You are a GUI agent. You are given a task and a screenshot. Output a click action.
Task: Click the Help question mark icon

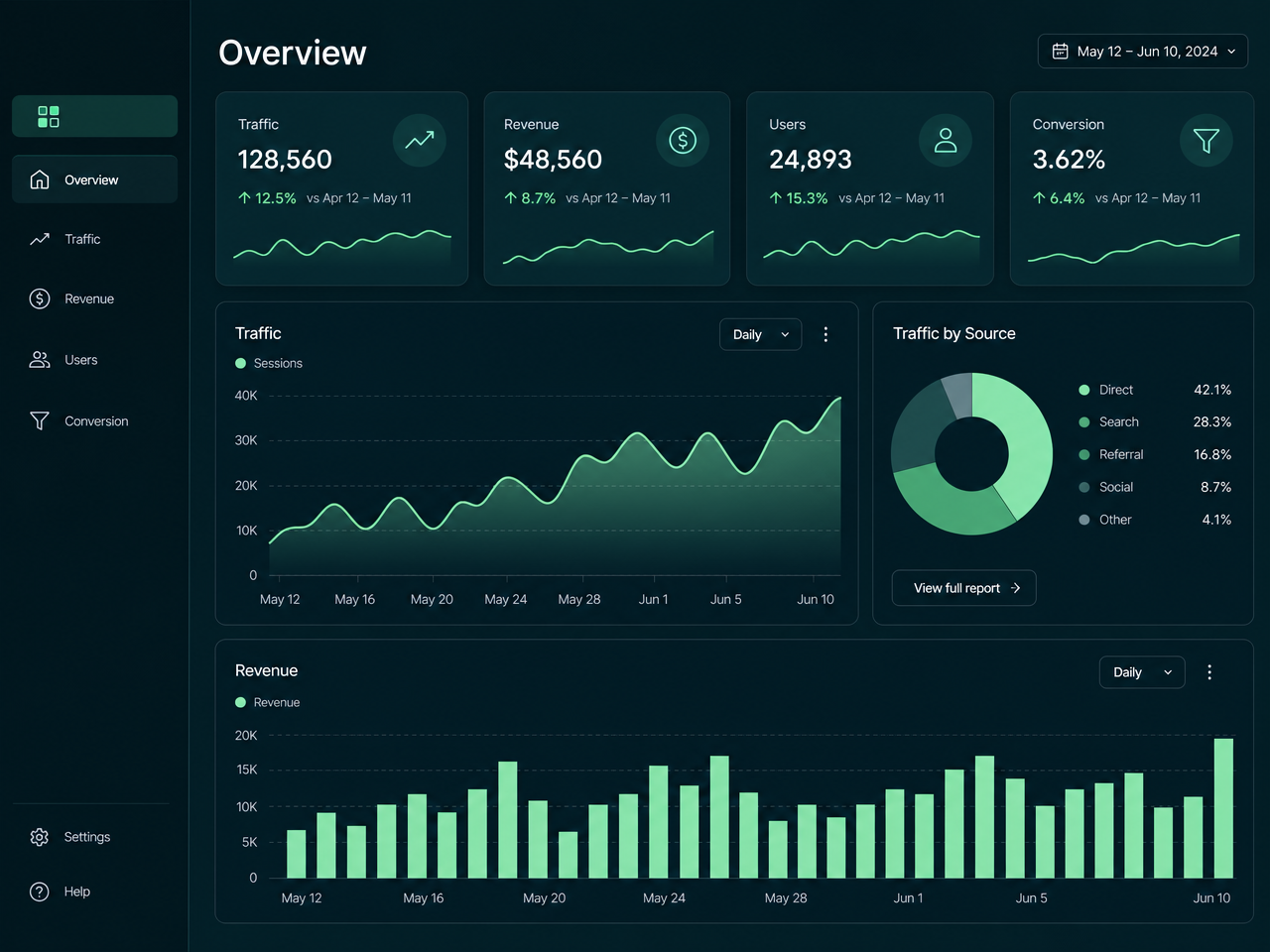pos(40,892)
